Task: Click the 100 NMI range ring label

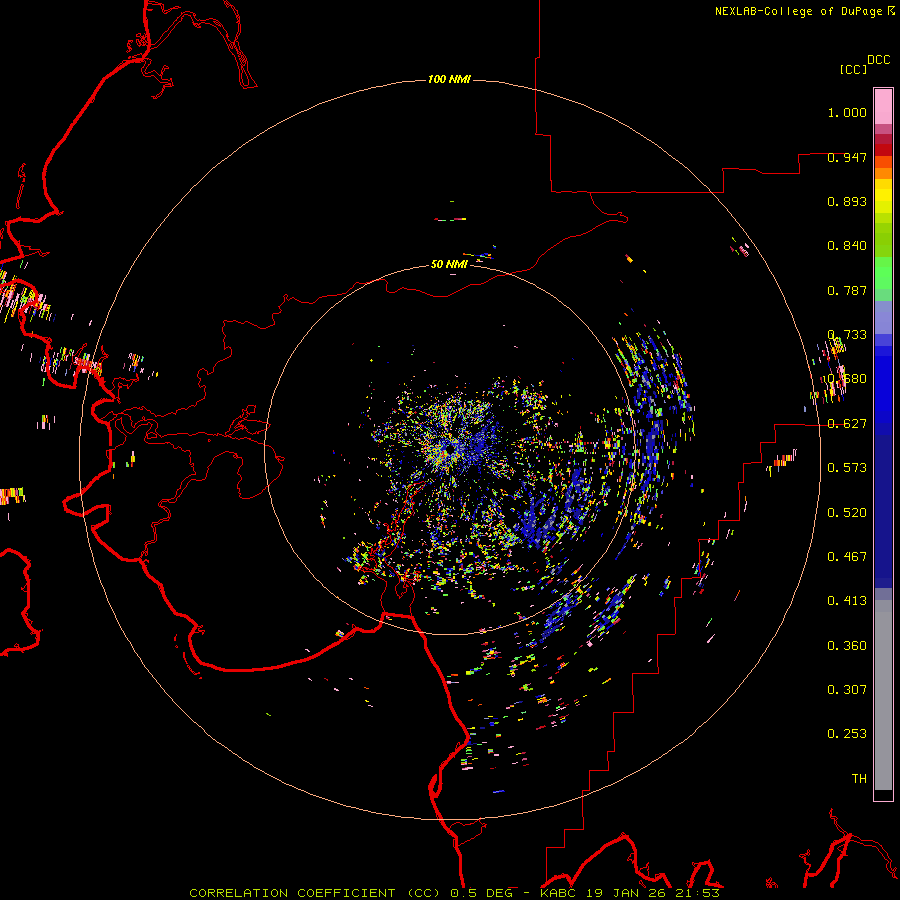Action: [449, 79]
